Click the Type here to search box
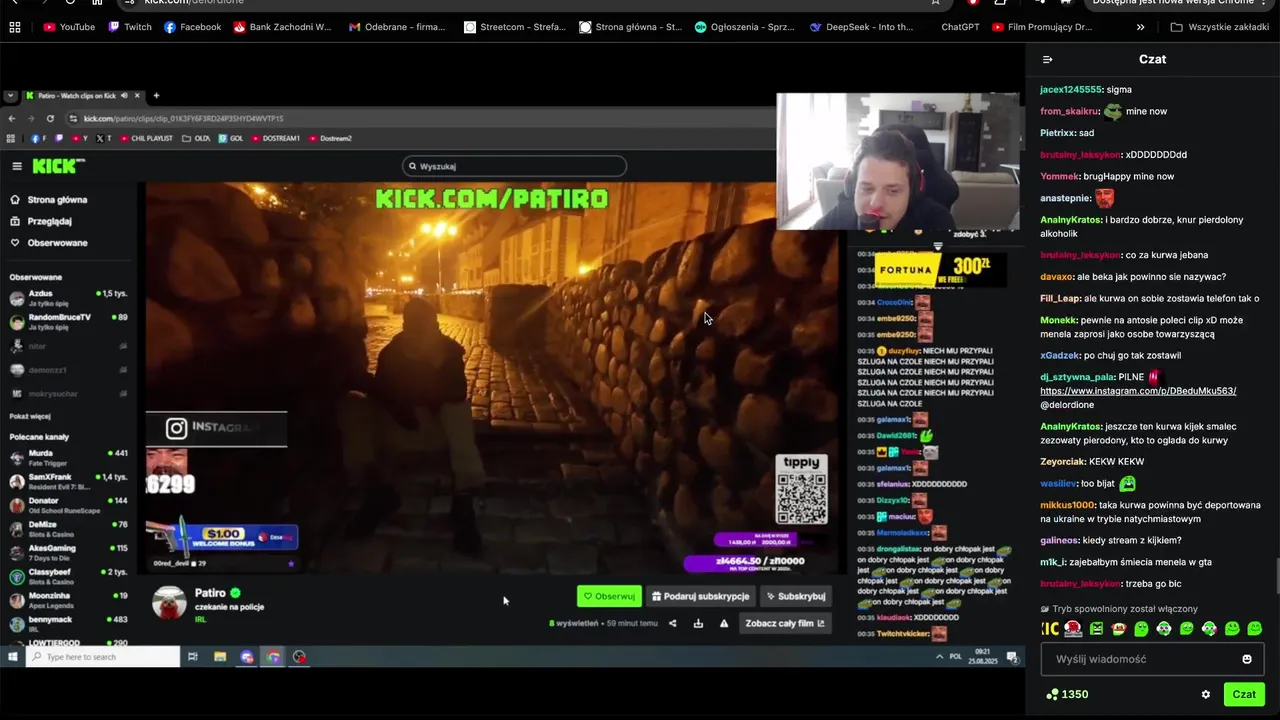The height and width of the screenshot is (720, 1280). [x=103, y=657]
